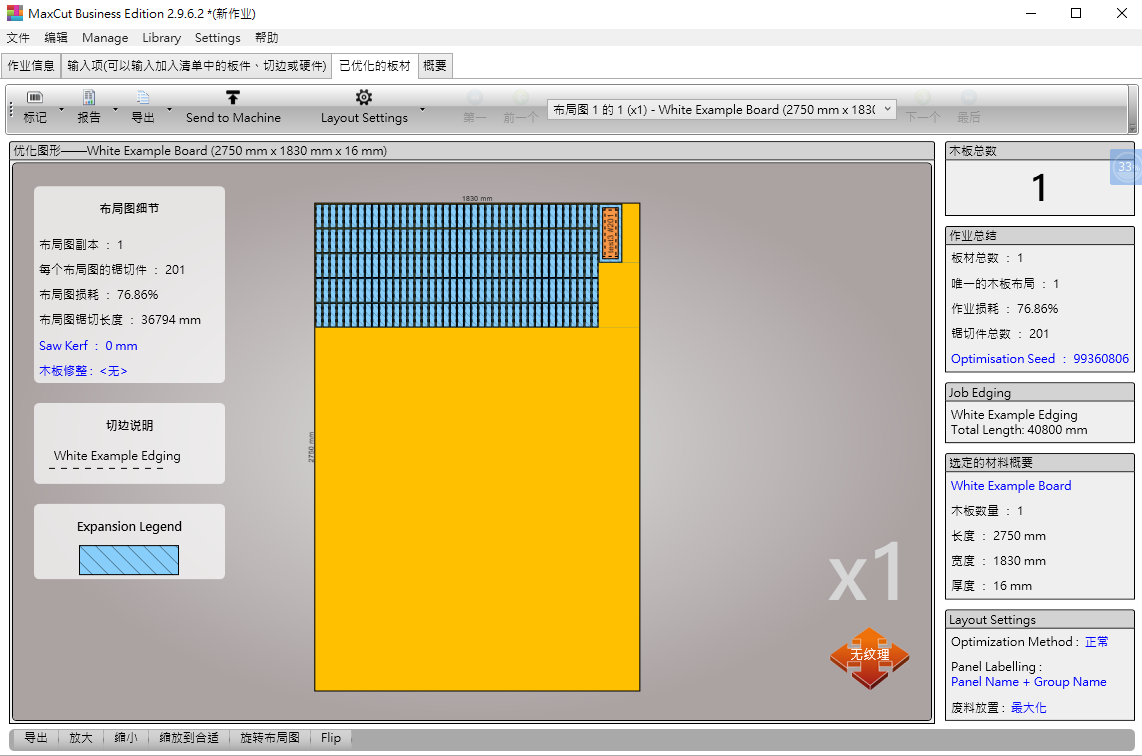
Task: Expand the 报告 dropdown arrow
Action: (115, 109)
